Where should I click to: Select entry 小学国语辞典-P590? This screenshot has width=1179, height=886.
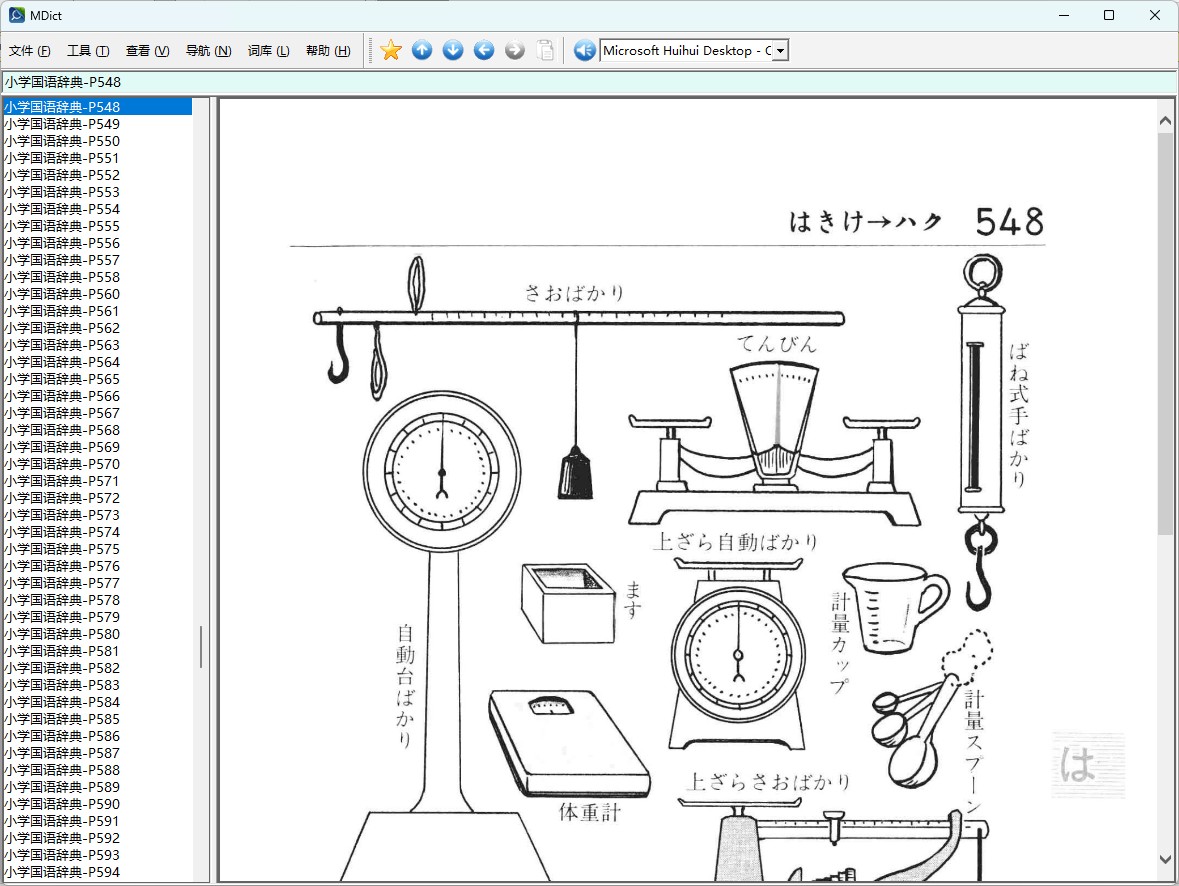pyautogui.click(x=97, y=804)
